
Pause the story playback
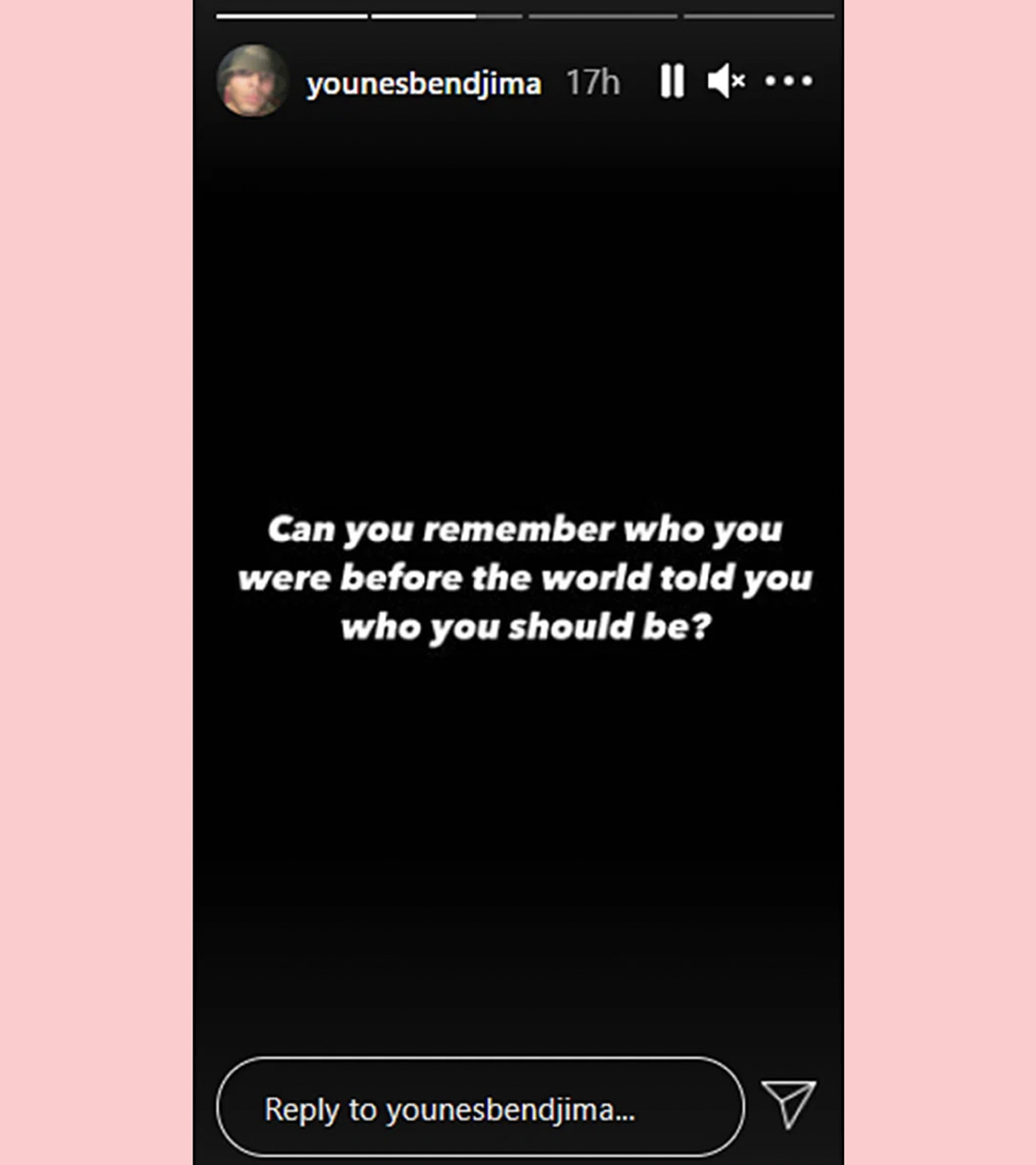coord(672,81)
